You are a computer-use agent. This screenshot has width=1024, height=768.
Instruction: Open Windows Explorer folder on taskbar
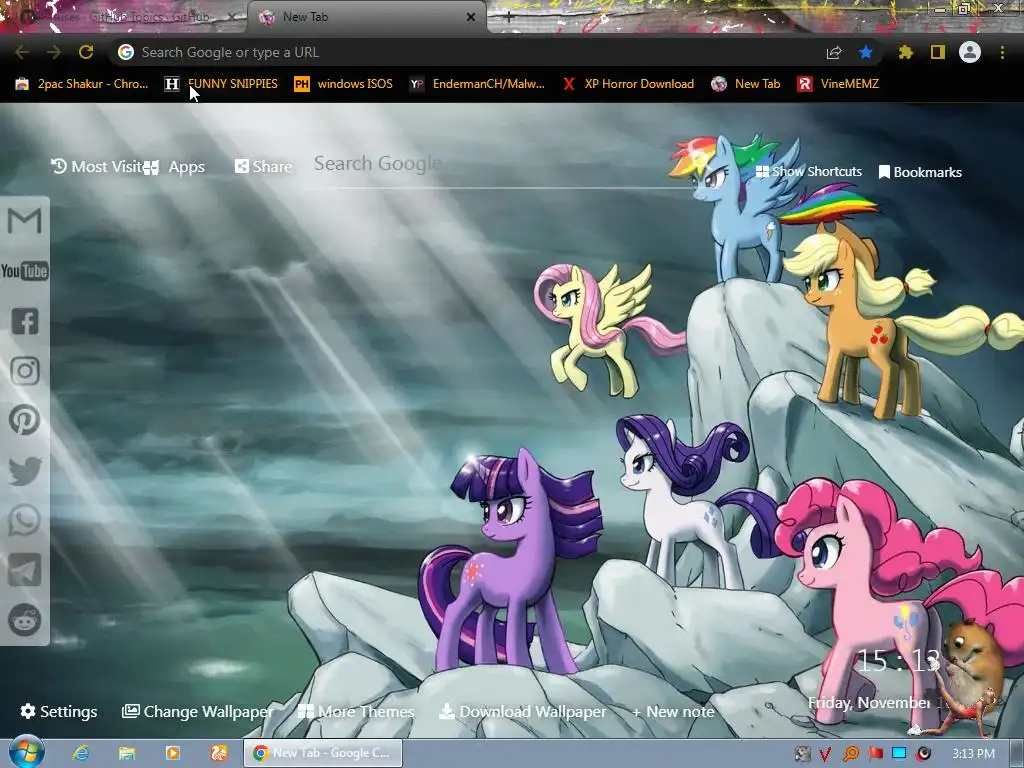[127, 753]
